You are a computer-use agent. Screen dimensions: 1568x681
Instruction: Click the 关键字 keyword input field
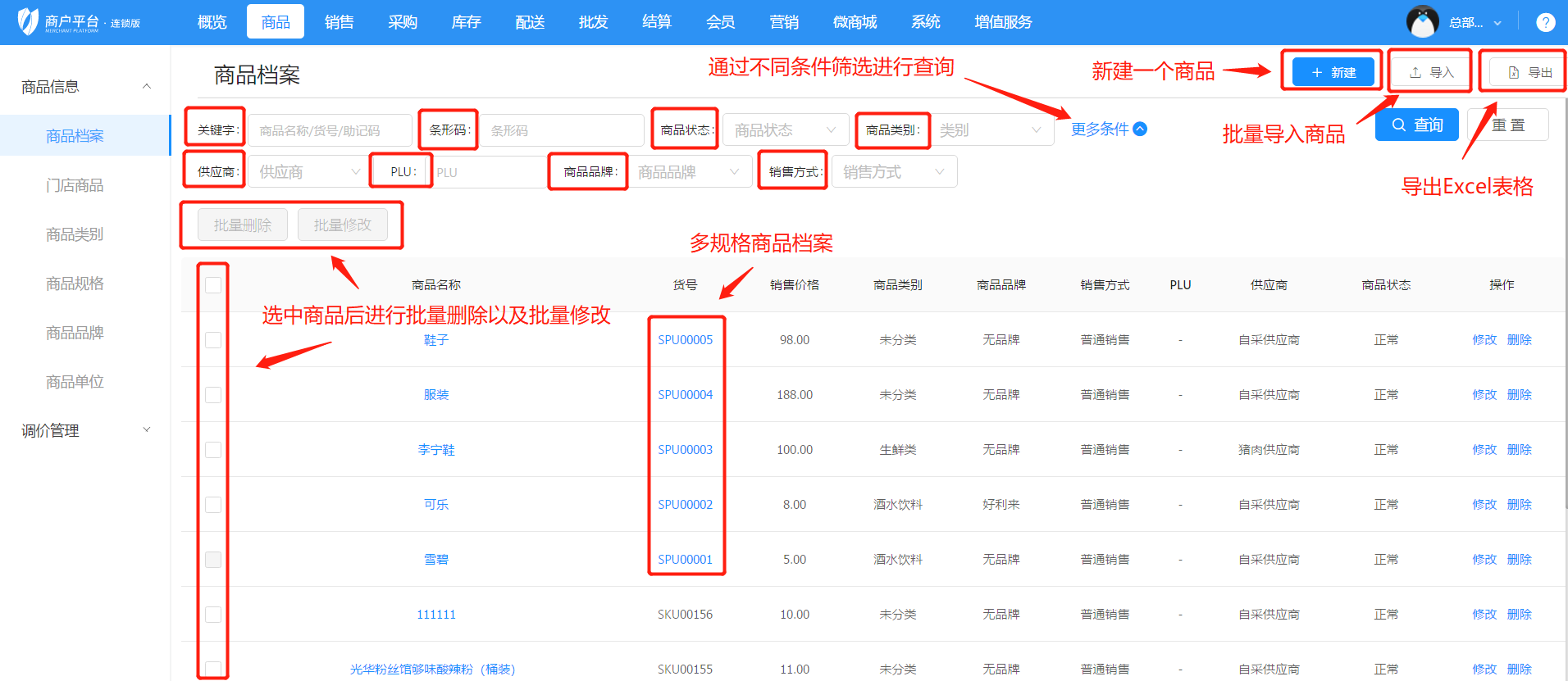pyautogui.click(x=330, y=130)
